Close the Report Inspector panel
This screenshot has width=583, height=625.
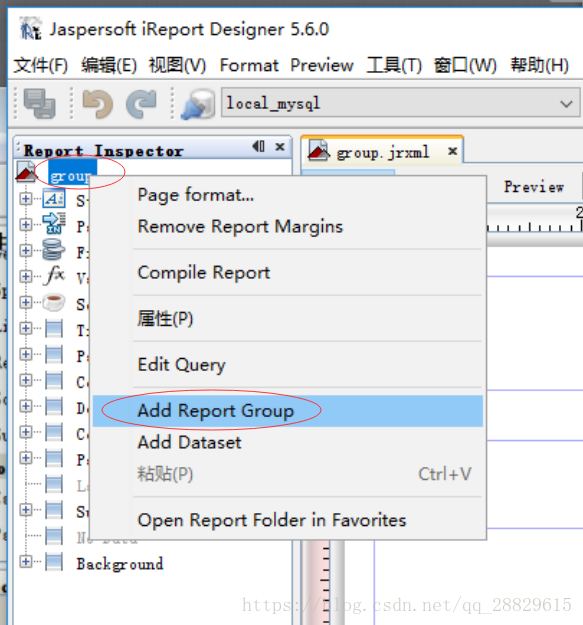[x=280, y=147]
